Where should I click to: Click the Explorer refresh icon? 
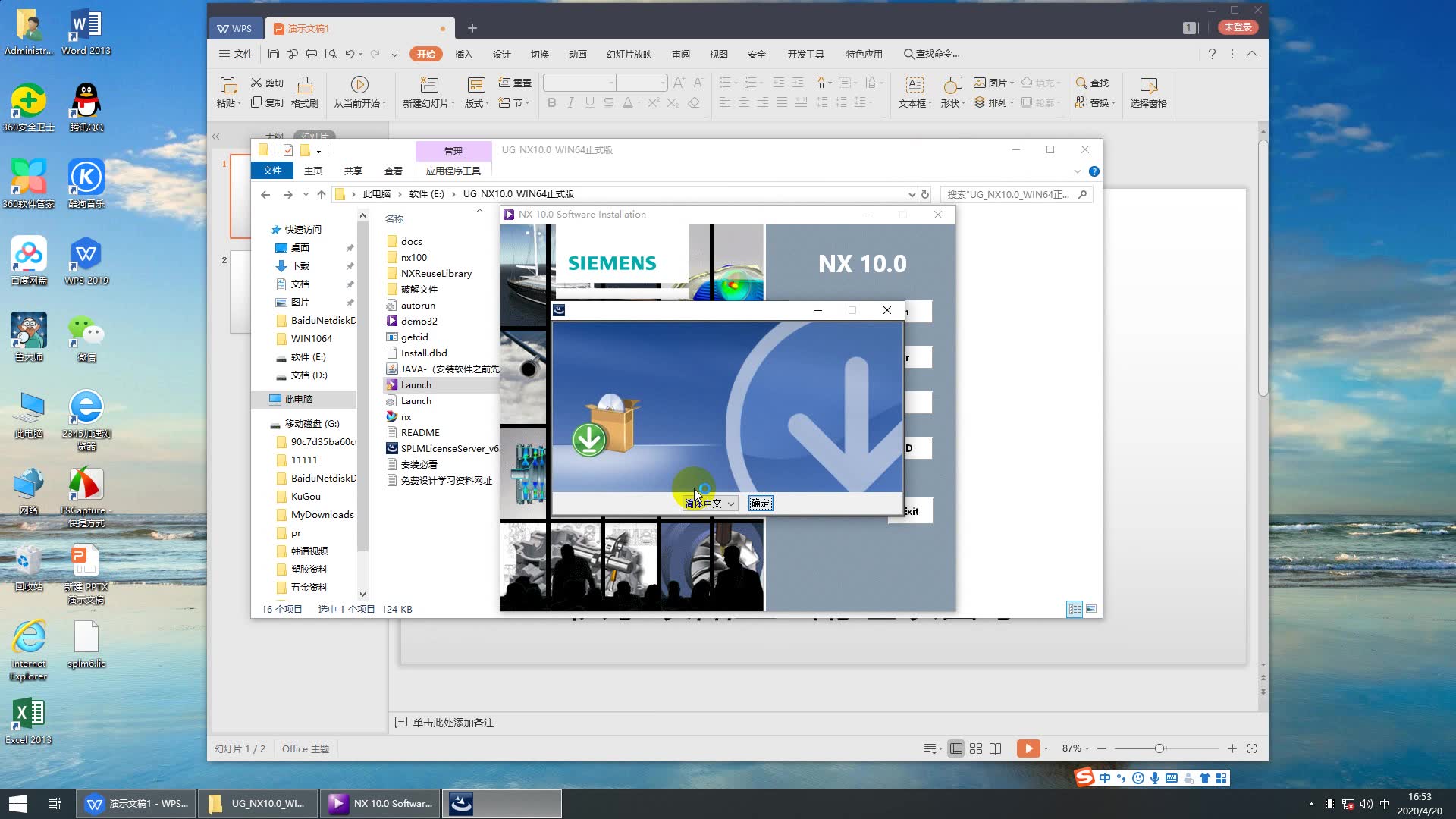click(925, 195)
